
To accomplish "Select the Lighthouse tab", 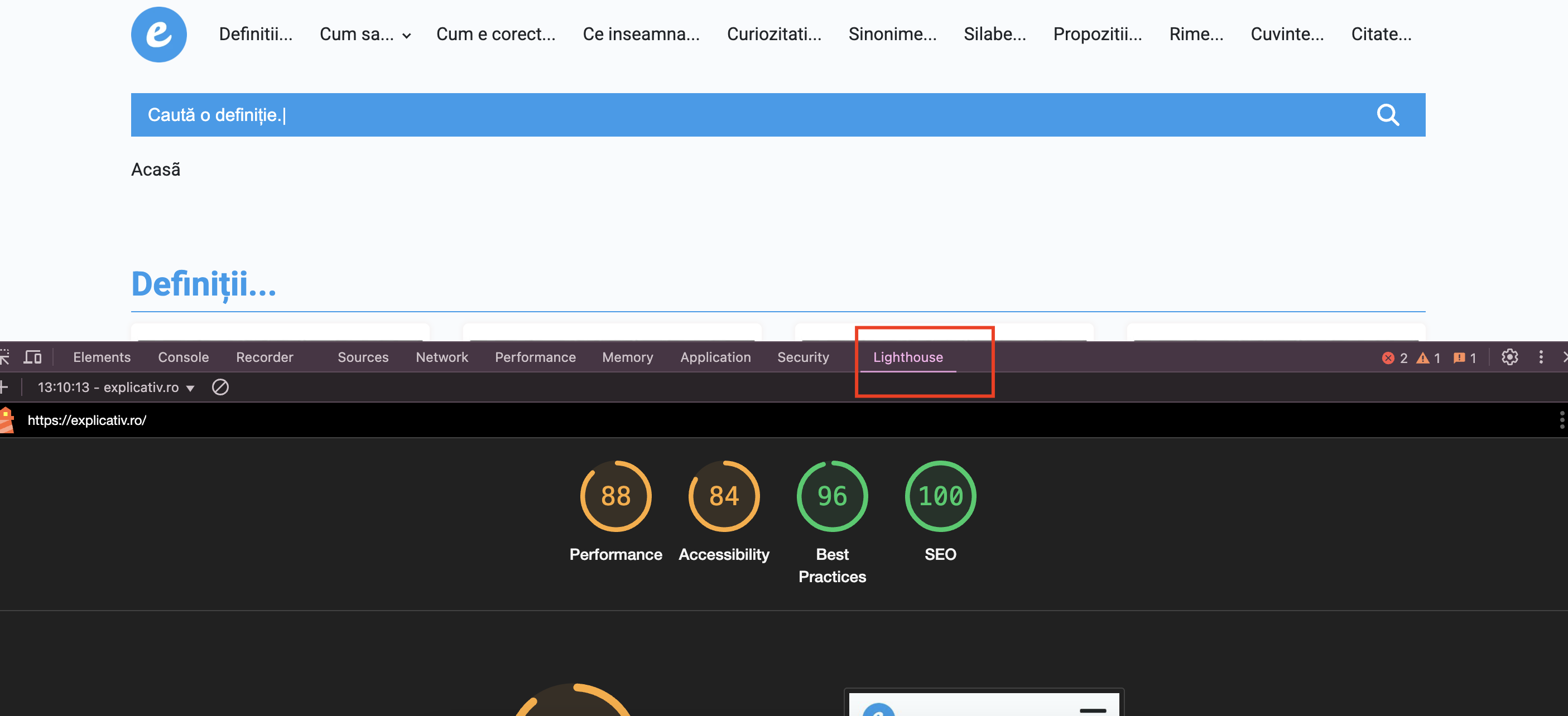I will (x=907, y=357).
